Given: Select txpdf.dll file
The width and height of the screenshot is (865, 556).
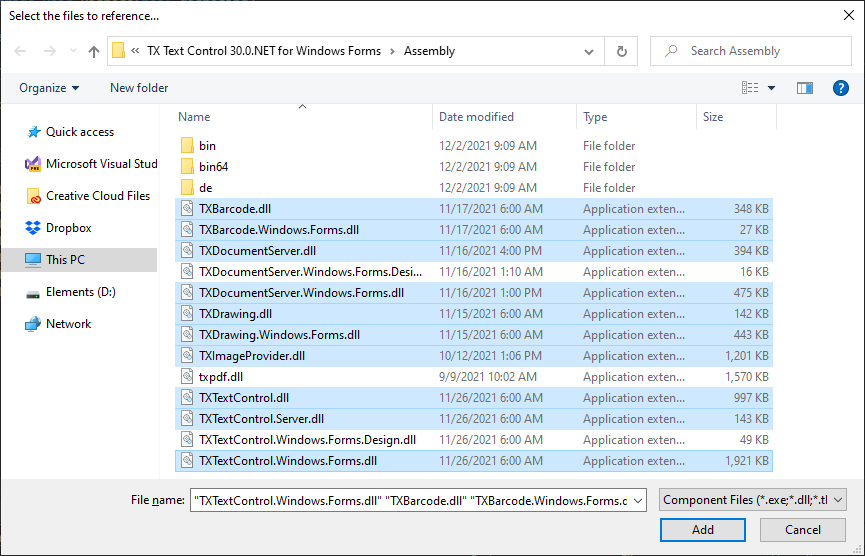Looking at the screenshot, I should (474, 377).
